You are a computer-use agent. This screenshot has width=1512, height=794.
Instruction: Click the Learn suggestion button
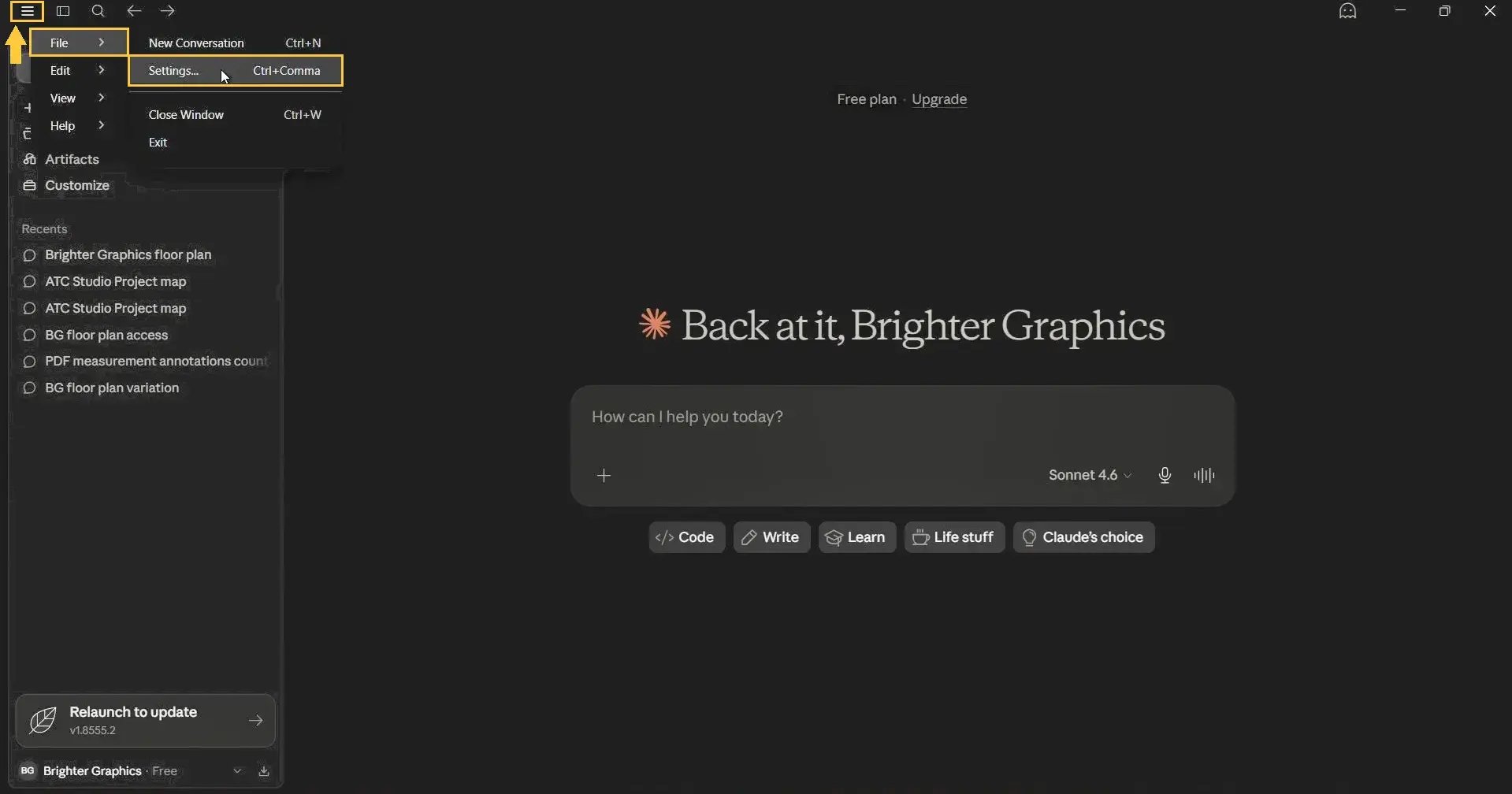(x=857, y=537)
